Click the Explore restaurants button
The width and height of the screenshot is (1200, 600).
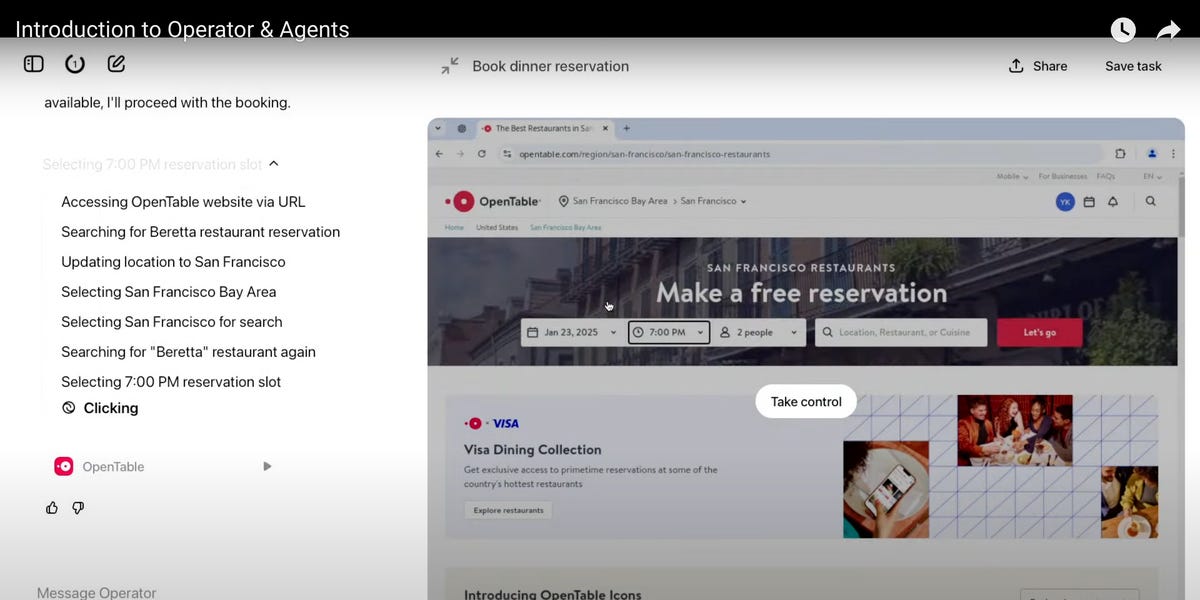[x=508, y=510]
